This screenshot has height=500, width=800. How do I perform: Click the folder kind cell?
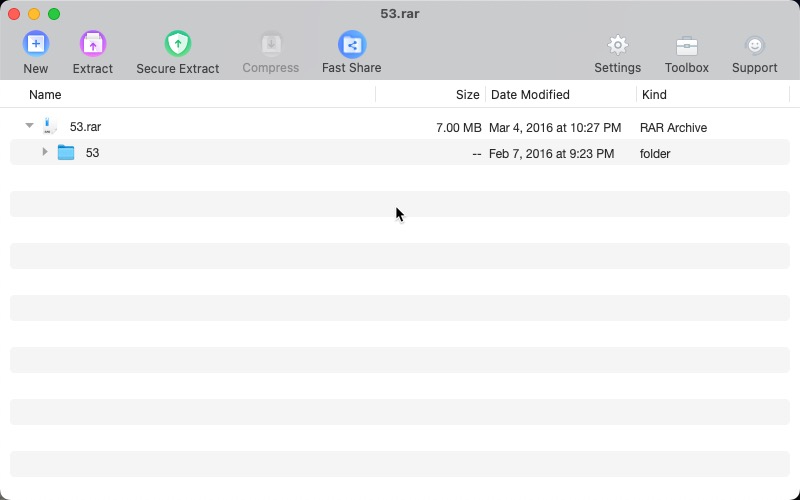655,154
